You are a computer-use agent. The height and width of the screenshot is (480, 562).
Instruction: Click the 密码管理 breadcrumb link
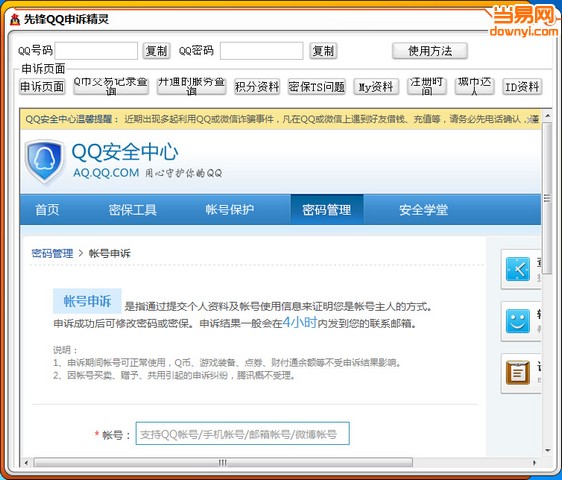tap(52, 253)
